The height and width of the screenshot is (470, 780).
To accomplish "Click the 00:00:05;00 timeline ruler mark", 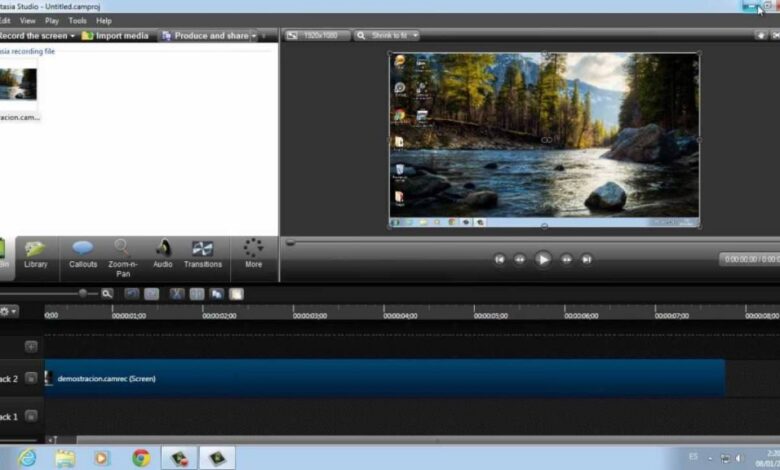I will click(x=491, y=315).
